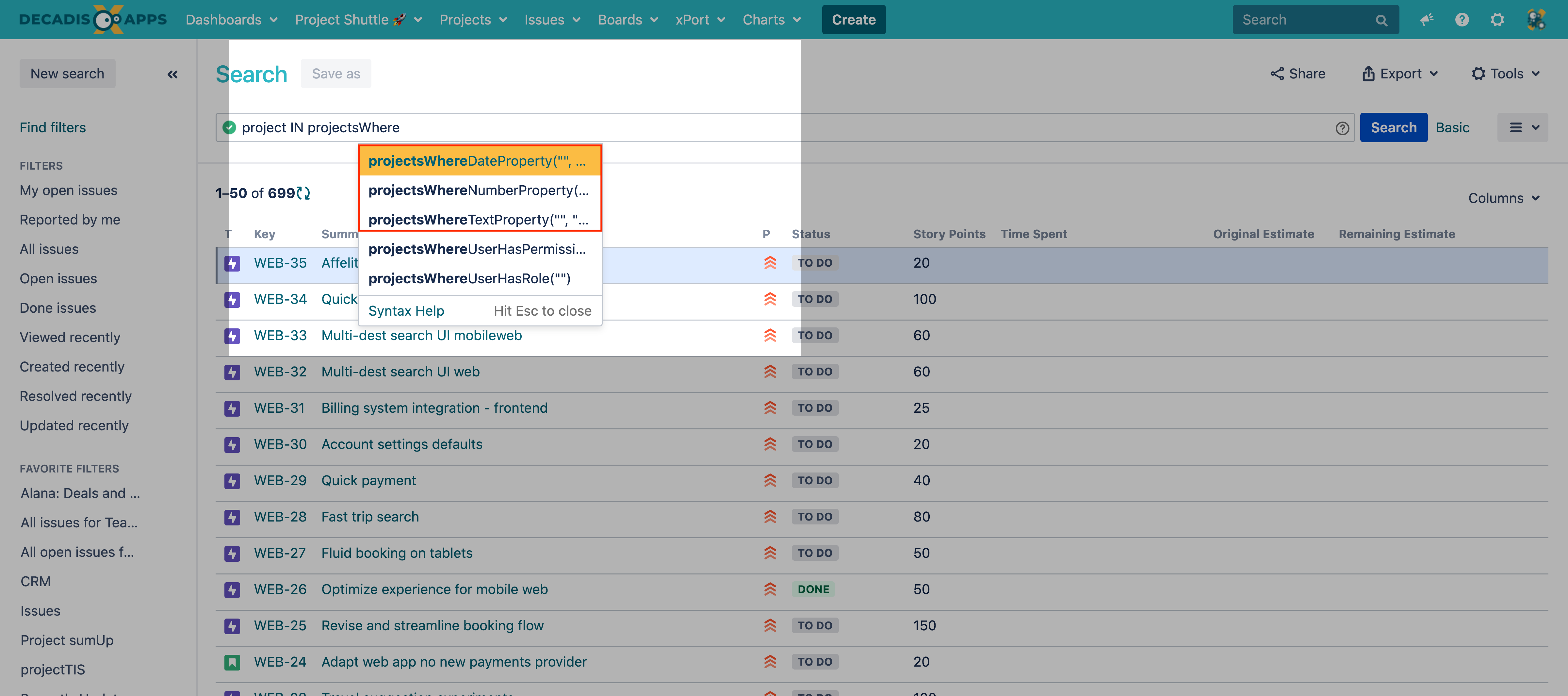1568x696 pixels.
Task: Click the priority icon for WEB-28
Action: coord(770,517)
